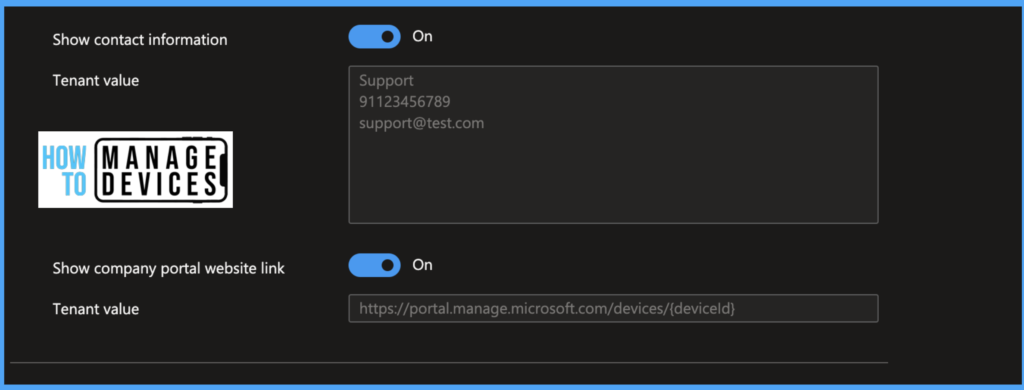This screenshot has height=390, width=1024.
Task: Click the support@test.com email text
Action: point(421,123)
